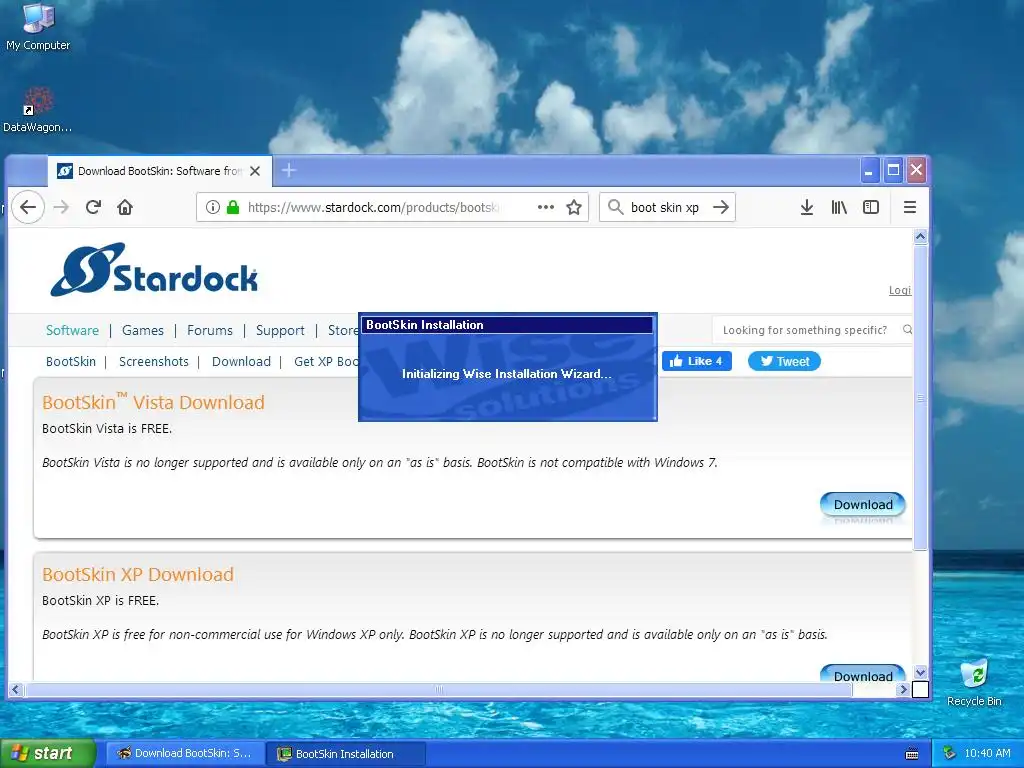Open the DataWagon desktop shortcut
Image resolution: width=1024 pixels, height=768 pixels.
[x=37, y=110]
